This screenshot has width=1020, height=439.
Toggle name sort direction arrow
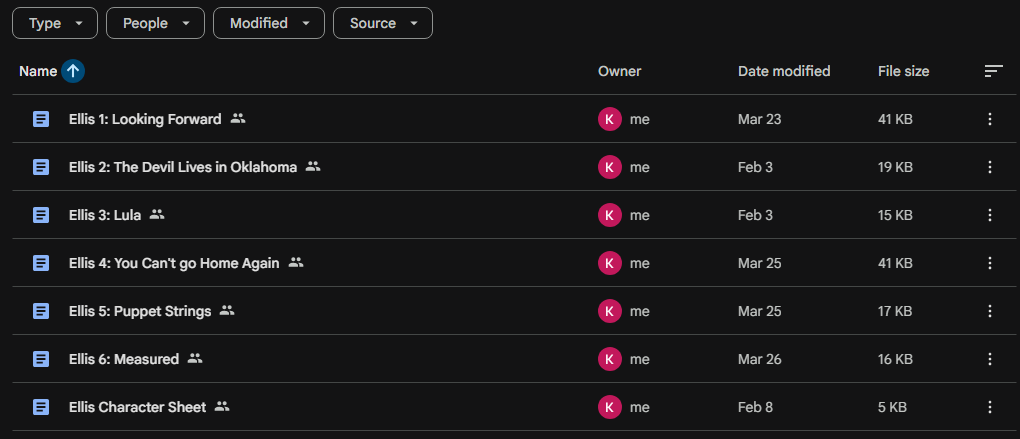point(73,71)
